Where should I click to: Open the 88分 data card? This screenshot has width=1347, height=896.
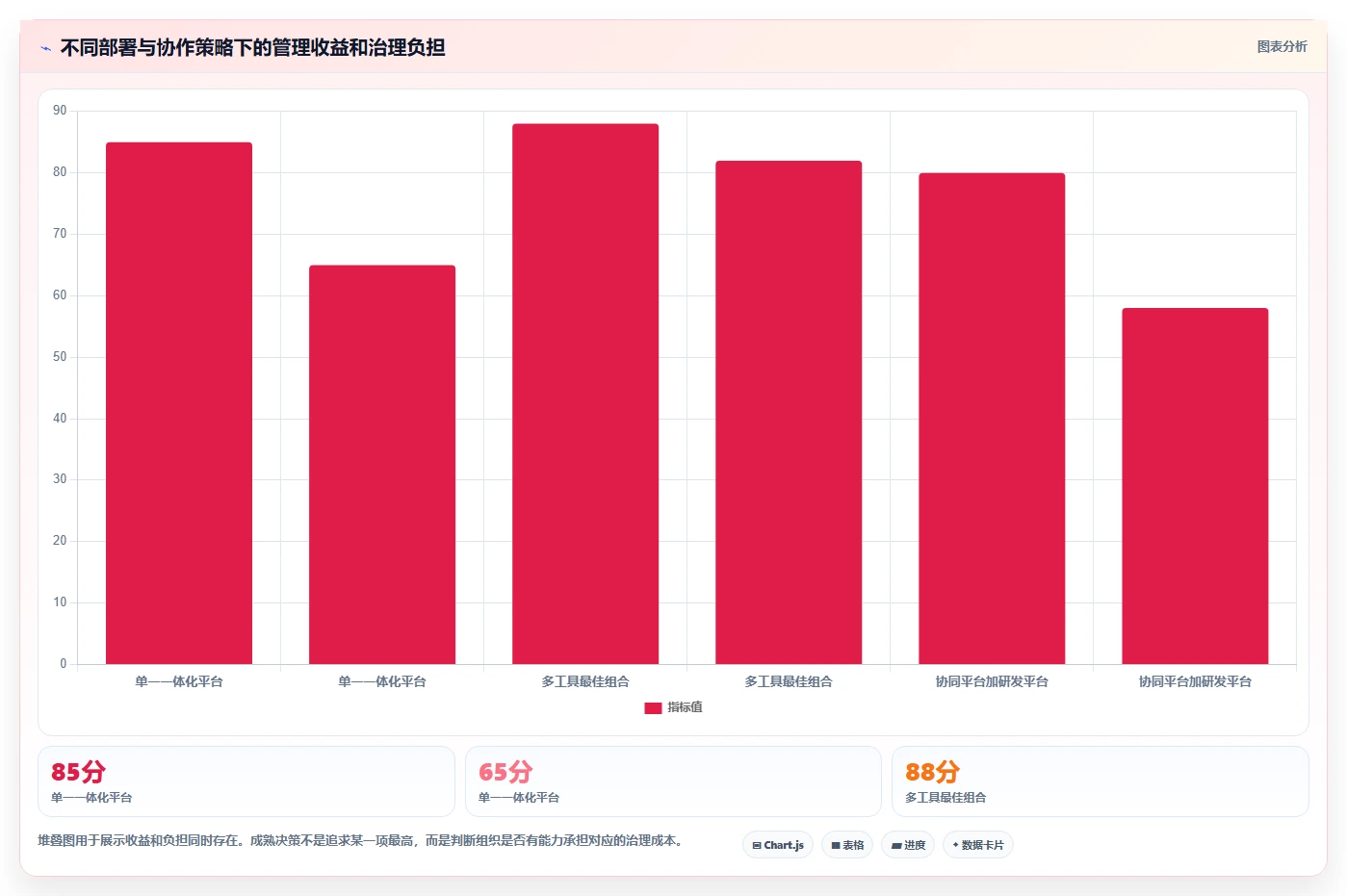click(x=1100, y=781)
